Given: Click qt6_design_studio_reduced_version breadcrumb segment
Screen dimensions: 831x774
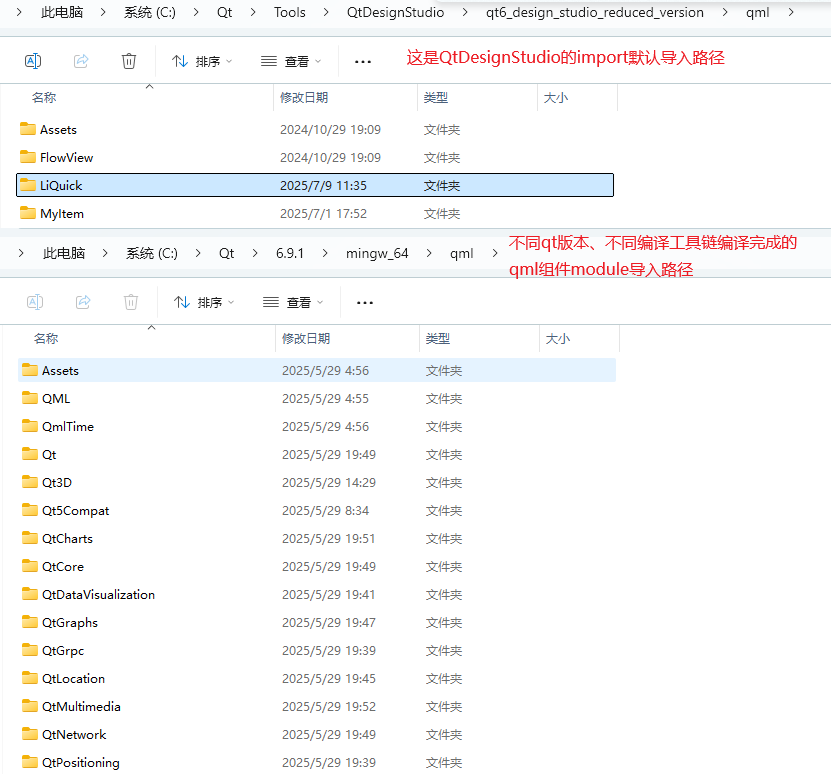Looking at the screenshot, I should click(x=595, y=12).
